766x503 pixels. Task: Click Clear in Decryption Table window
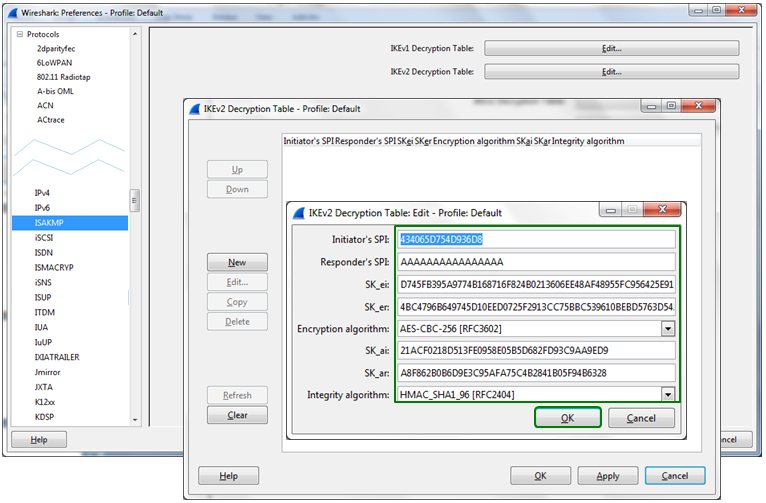click(237, 415)
